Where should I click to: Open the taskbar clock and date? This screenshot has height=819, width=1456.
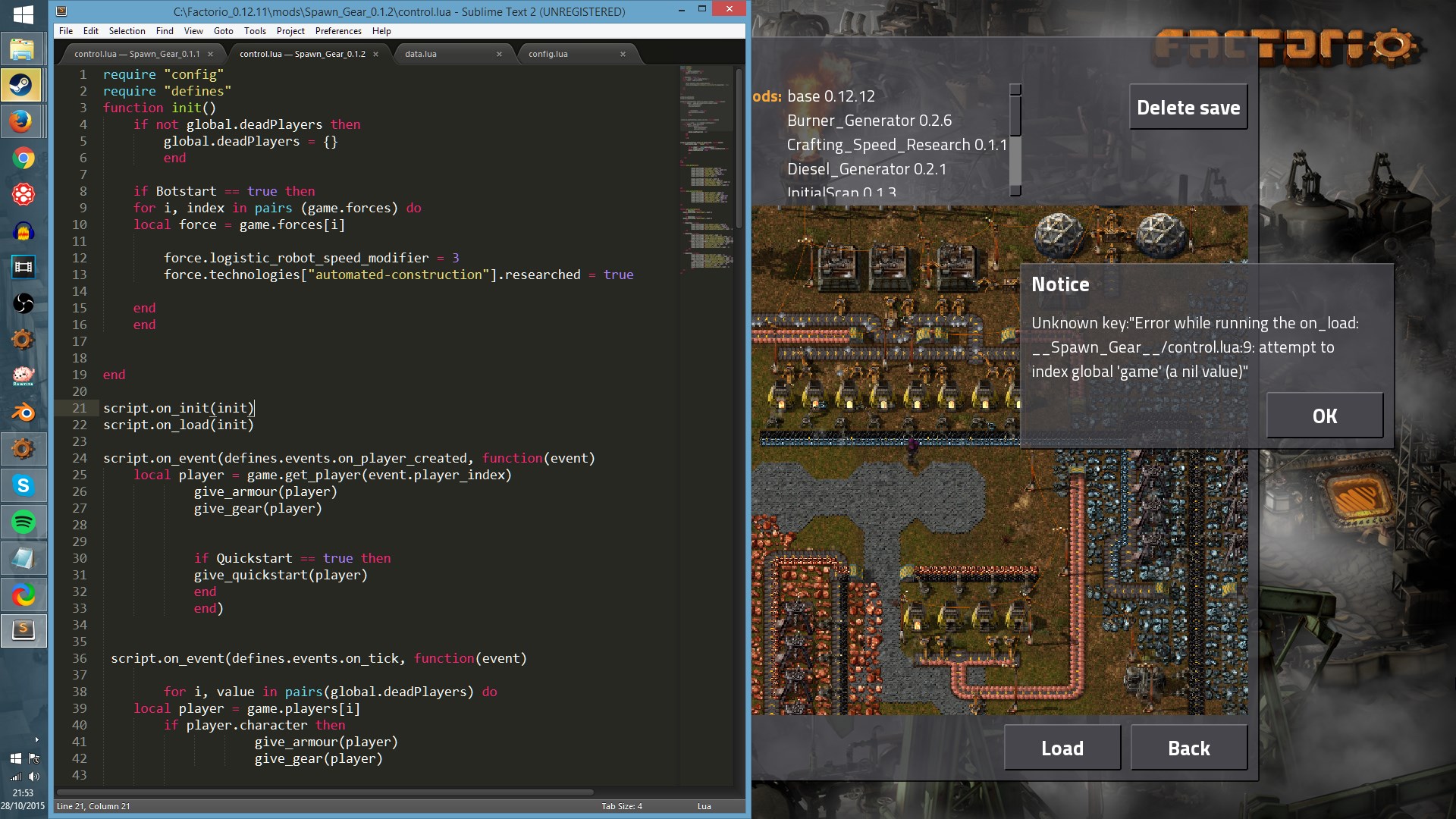pos(23,799)
